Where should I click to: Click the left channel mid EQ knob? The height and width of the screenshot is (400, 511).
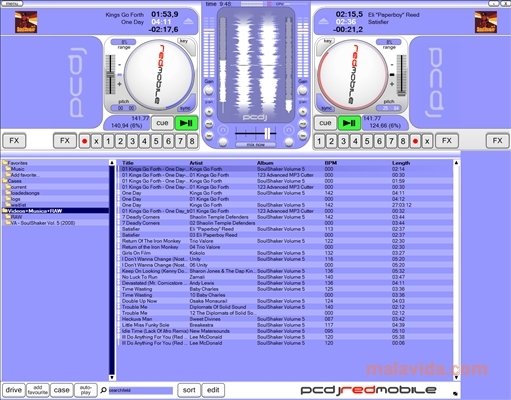click(209, 124)
